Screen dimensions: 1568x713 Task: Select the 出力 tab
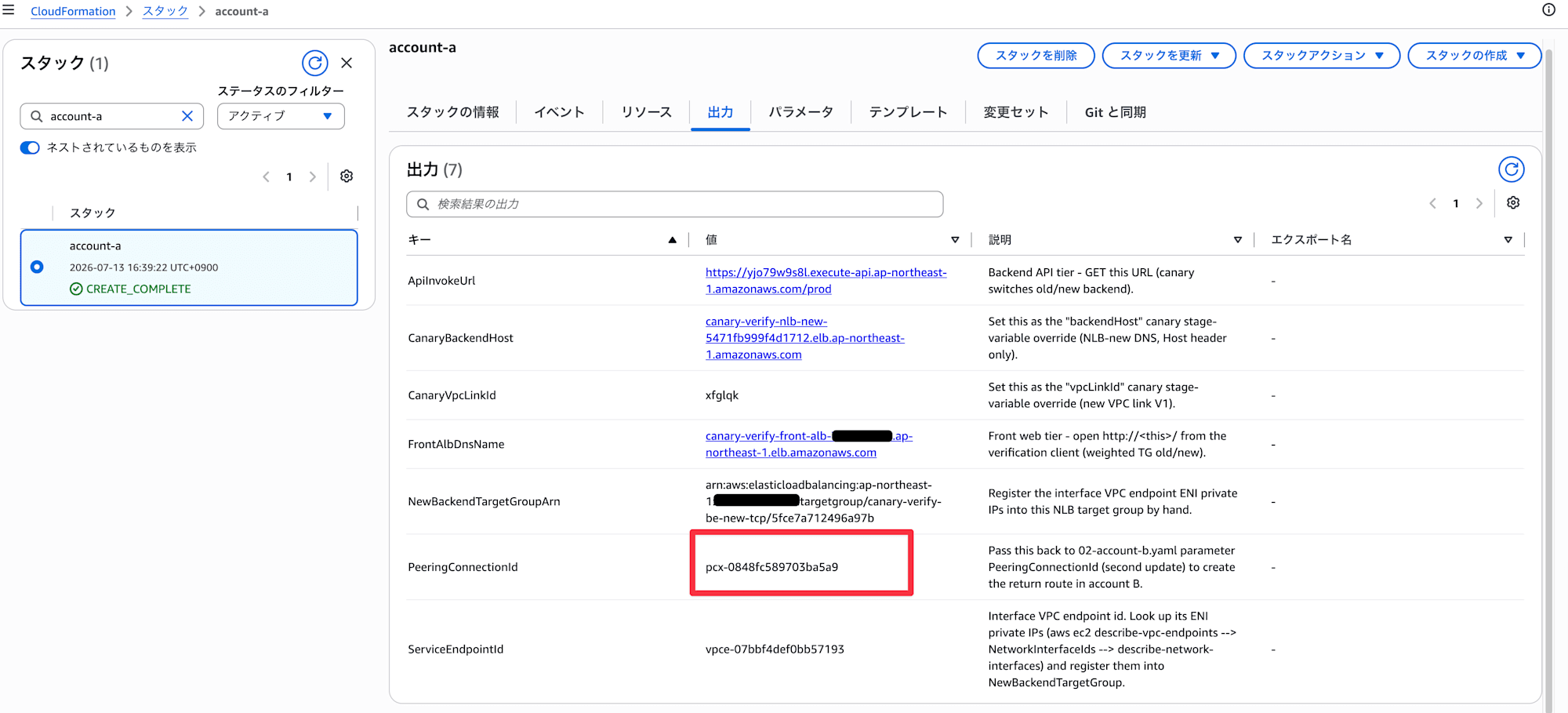point(720,112)
